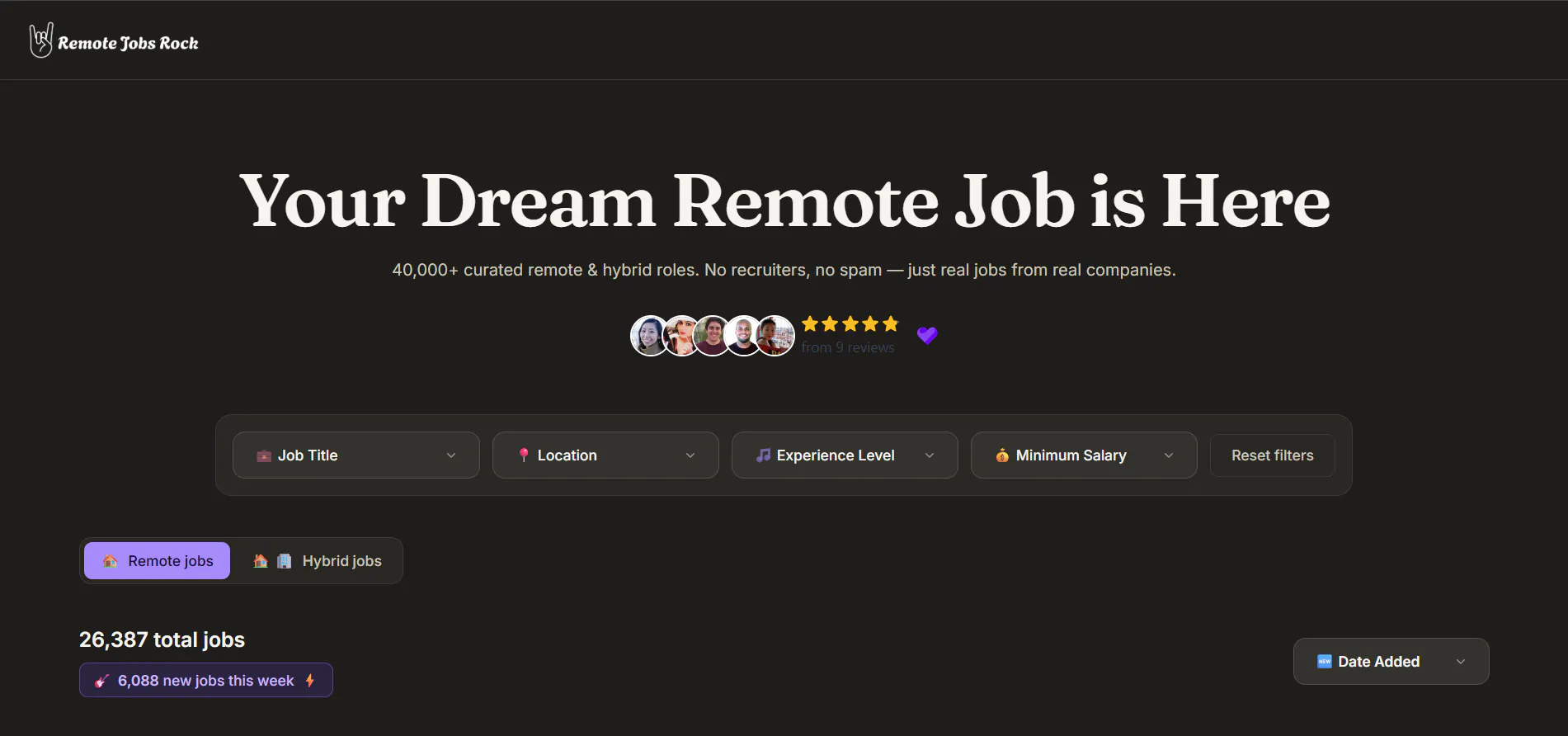The width and height of the screenshot is (1568, 736).
Task: Click the lightning bolt icon in new jobs badge
Action: (x=310, y=681)
